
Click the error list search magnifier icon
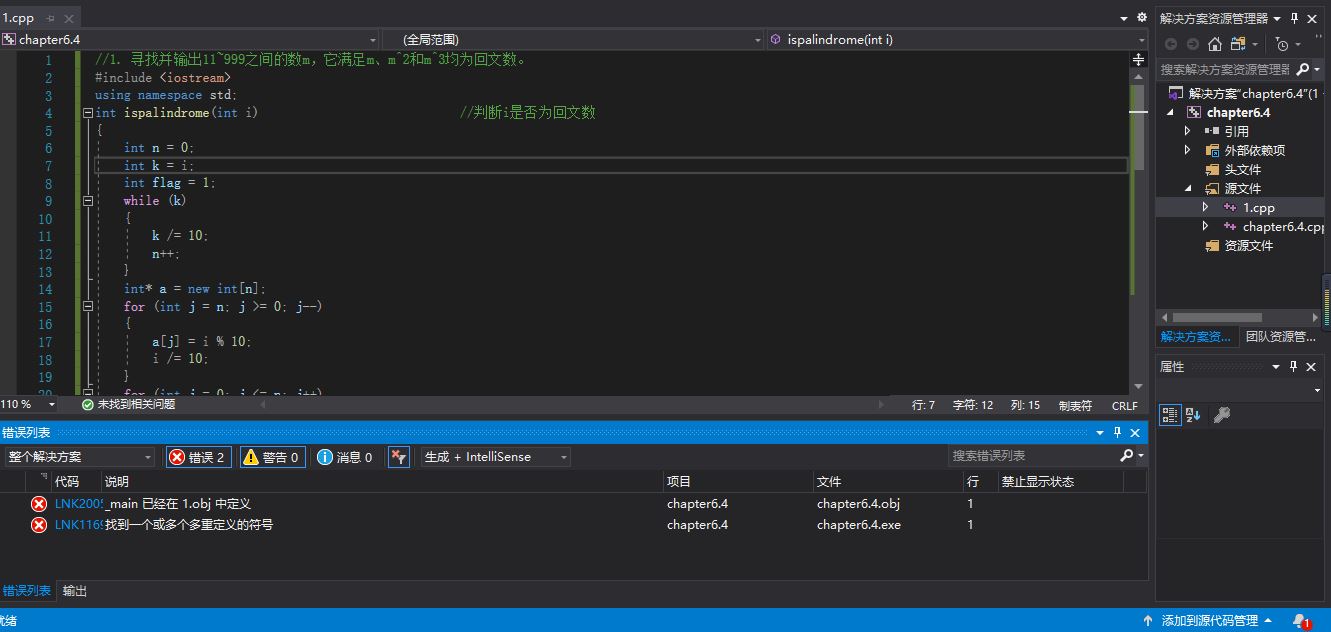tap(1127, 456)
